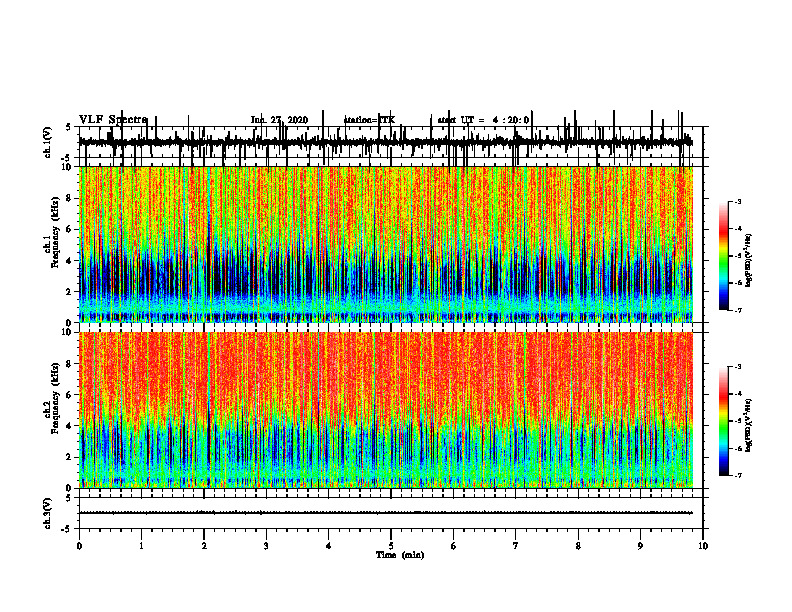
Task: Click the "-5" tick on ch.1 colorbar
Action: (x=737, y=256)
